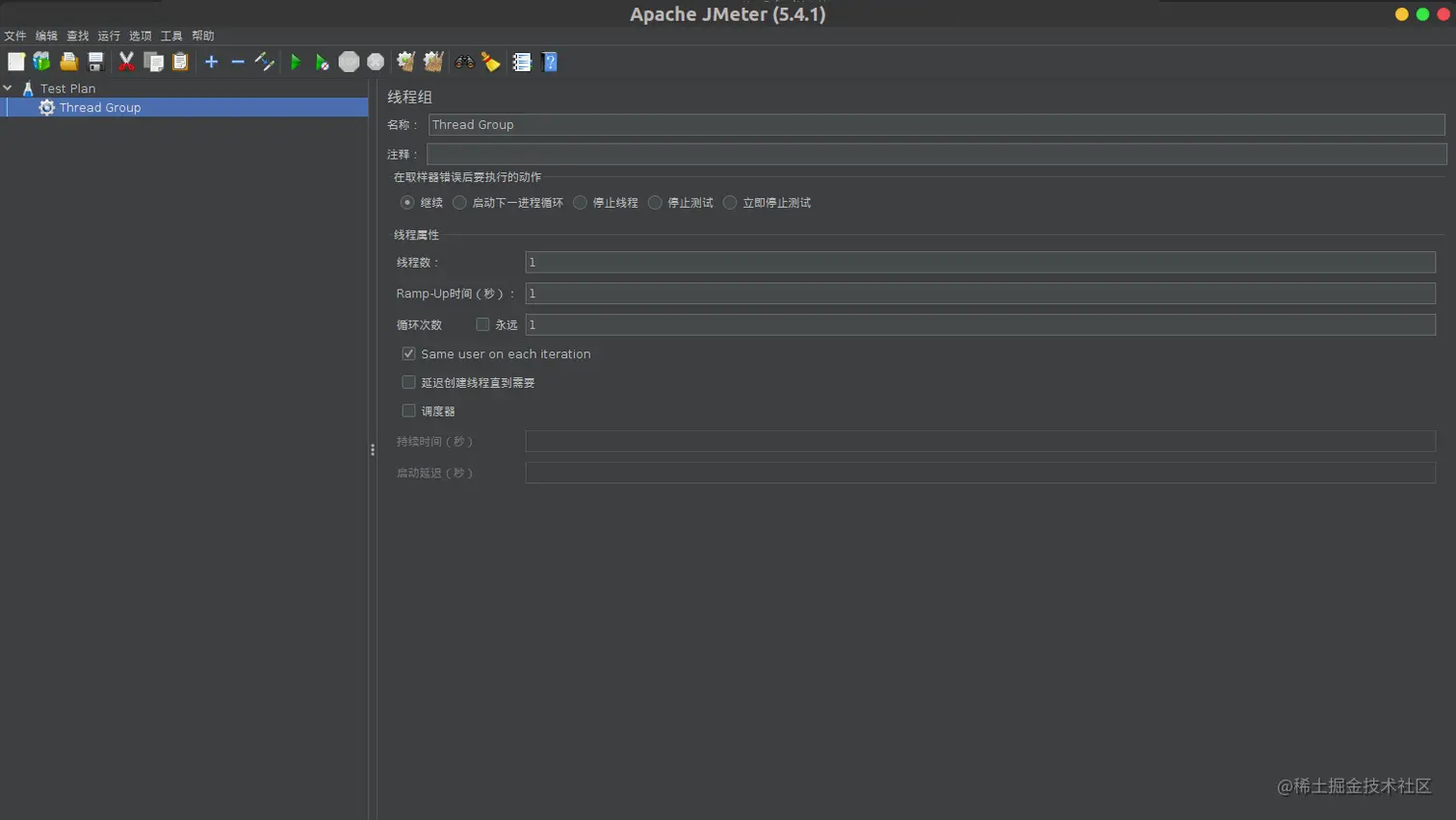Click the 启动延迟 startup delay field
The image size is (1456, 820).
click(980, 473)
